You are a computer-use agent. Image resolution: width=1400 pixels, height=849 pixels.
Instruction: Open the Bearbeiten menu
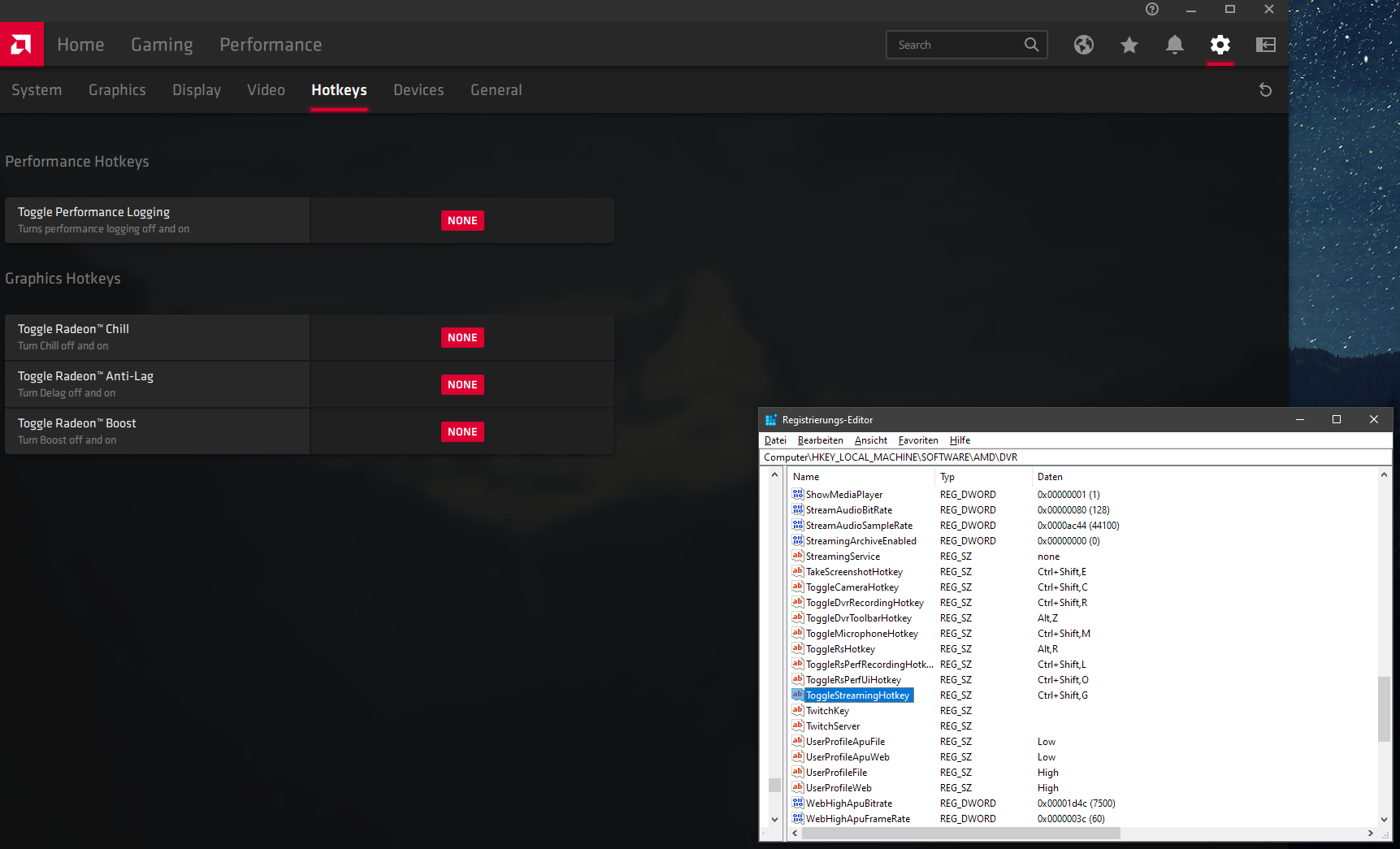(x=821, y=440)
